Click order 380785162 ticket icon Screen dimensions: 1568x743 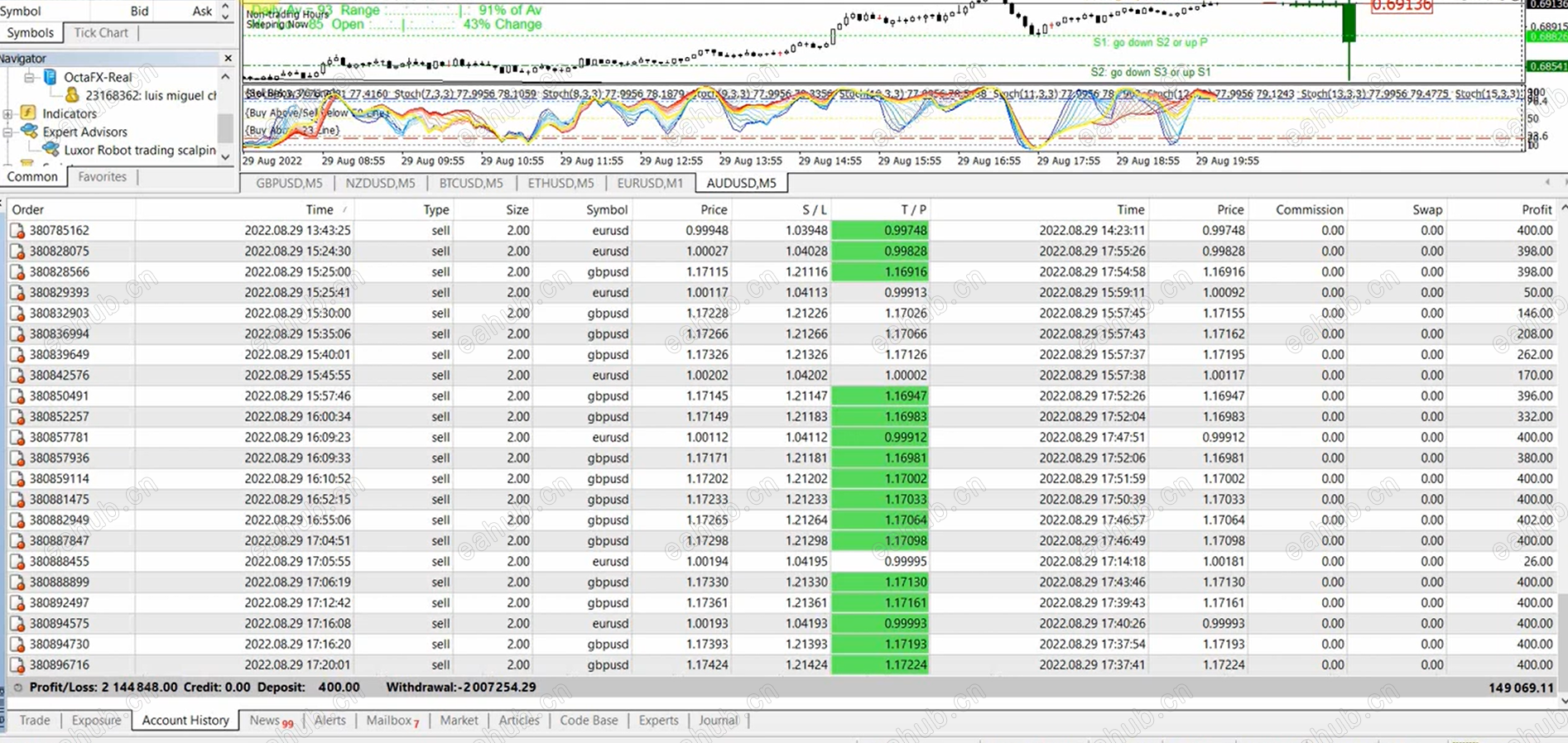(x=17, y=231)
